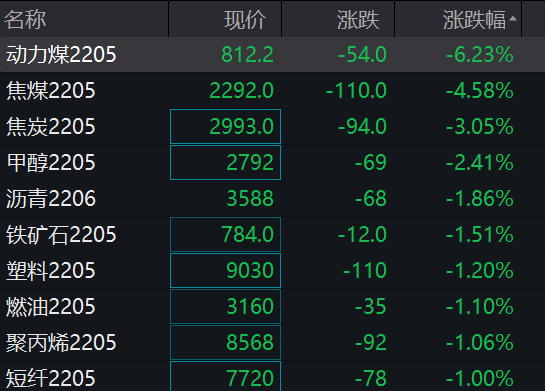Select the 短纤2205 contract name
Screen dimensions: 545x391
point(50,378)
